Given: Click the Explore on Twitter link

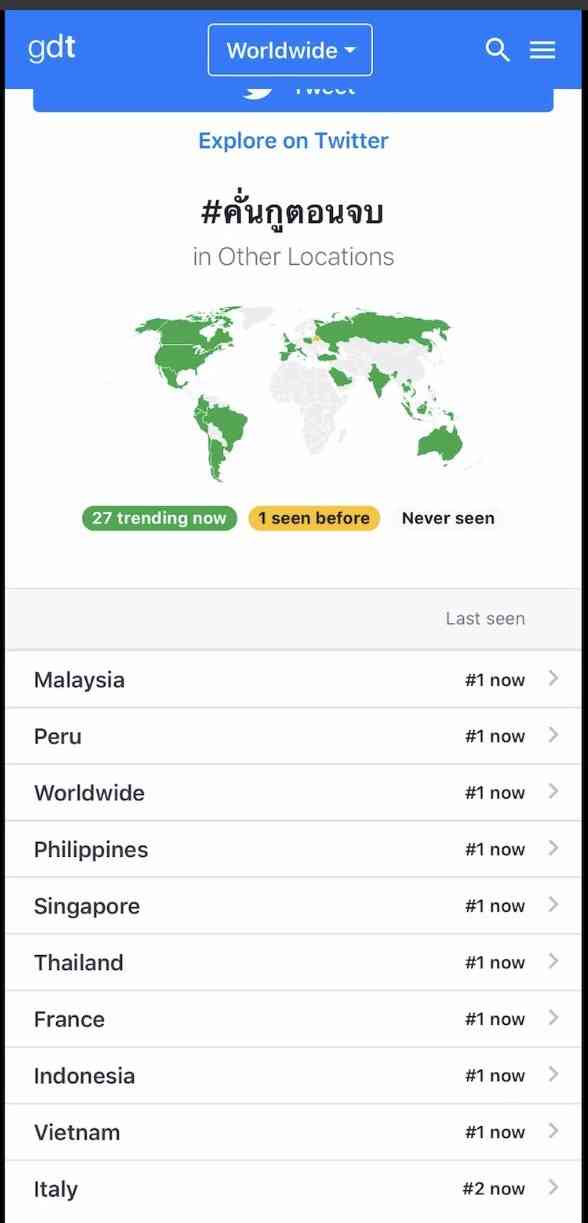Looking at the screenshot, I should 293,141.
